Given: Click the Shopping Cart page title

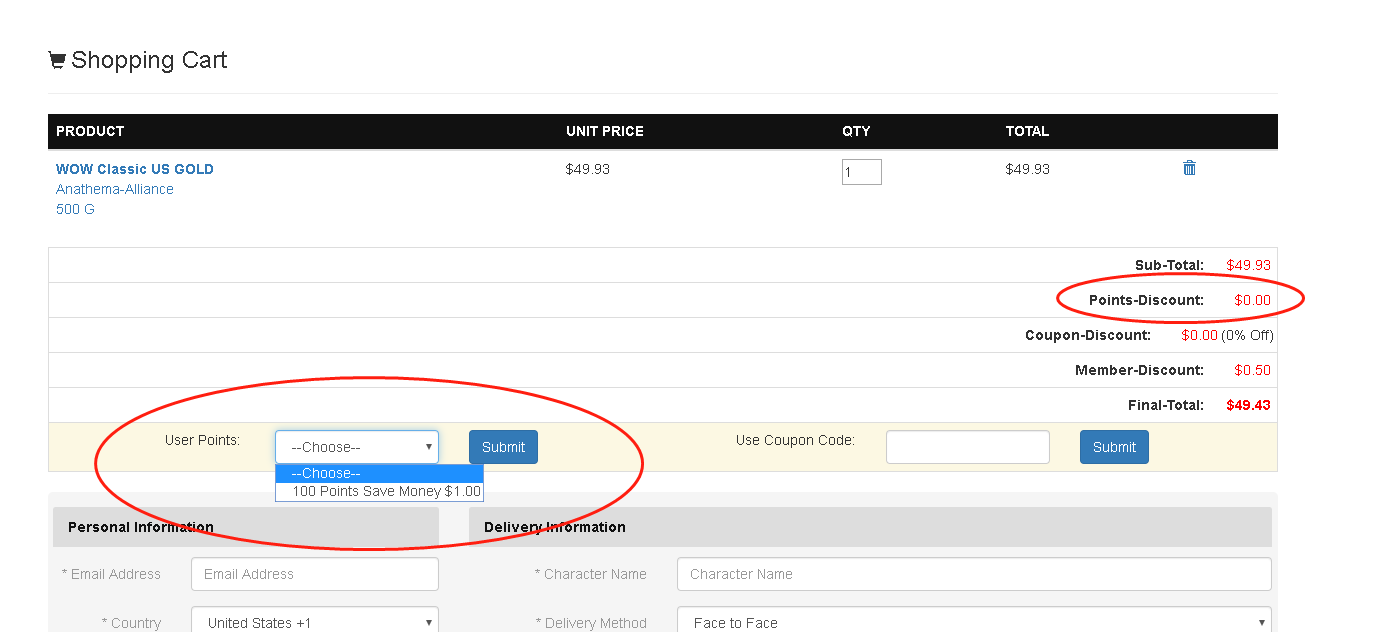Looking at the screenshot, I should (149, 60).
